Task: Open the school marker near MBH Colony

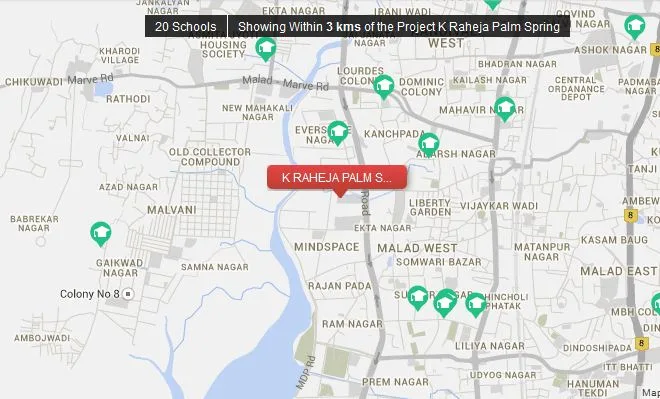Action: [656, 304]
